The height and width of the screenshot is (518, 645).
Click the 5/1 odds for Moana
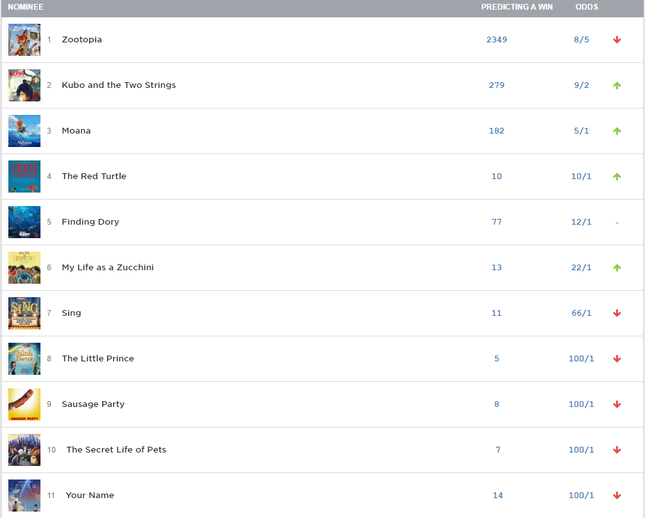581,131
